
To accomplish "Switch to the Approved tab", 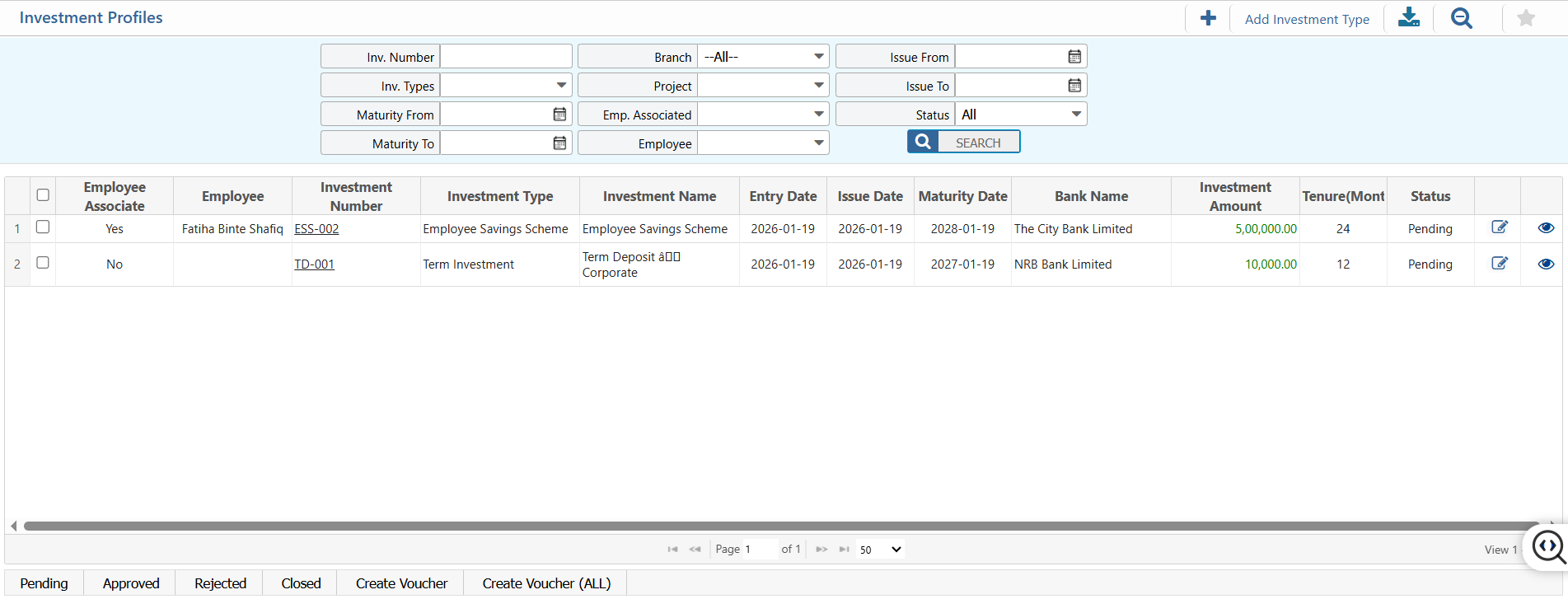I will tap(131, 583).
